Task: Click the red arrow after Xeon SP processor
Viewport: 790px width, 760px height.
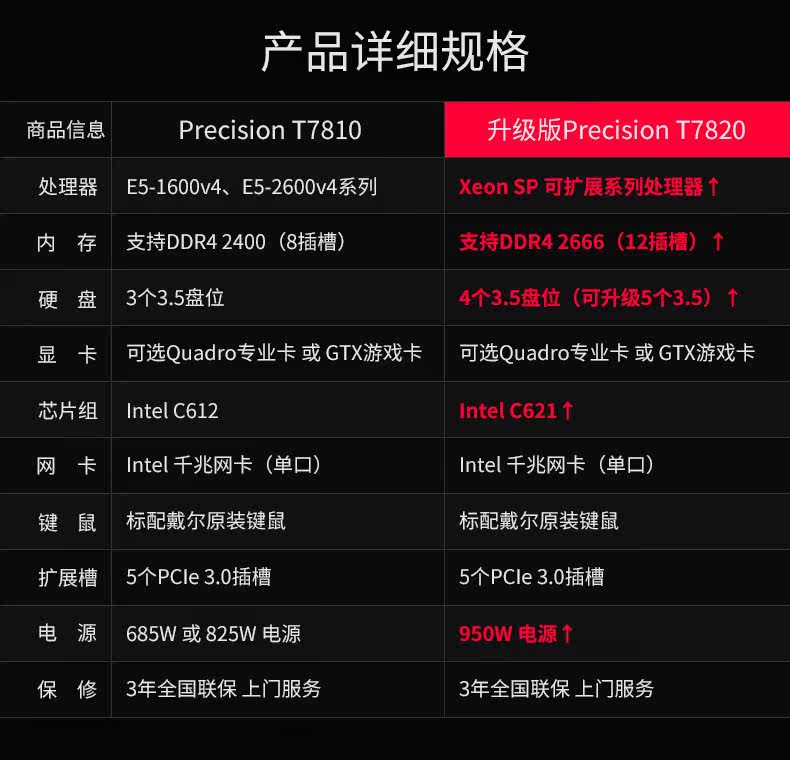Action: click(713, 186)
